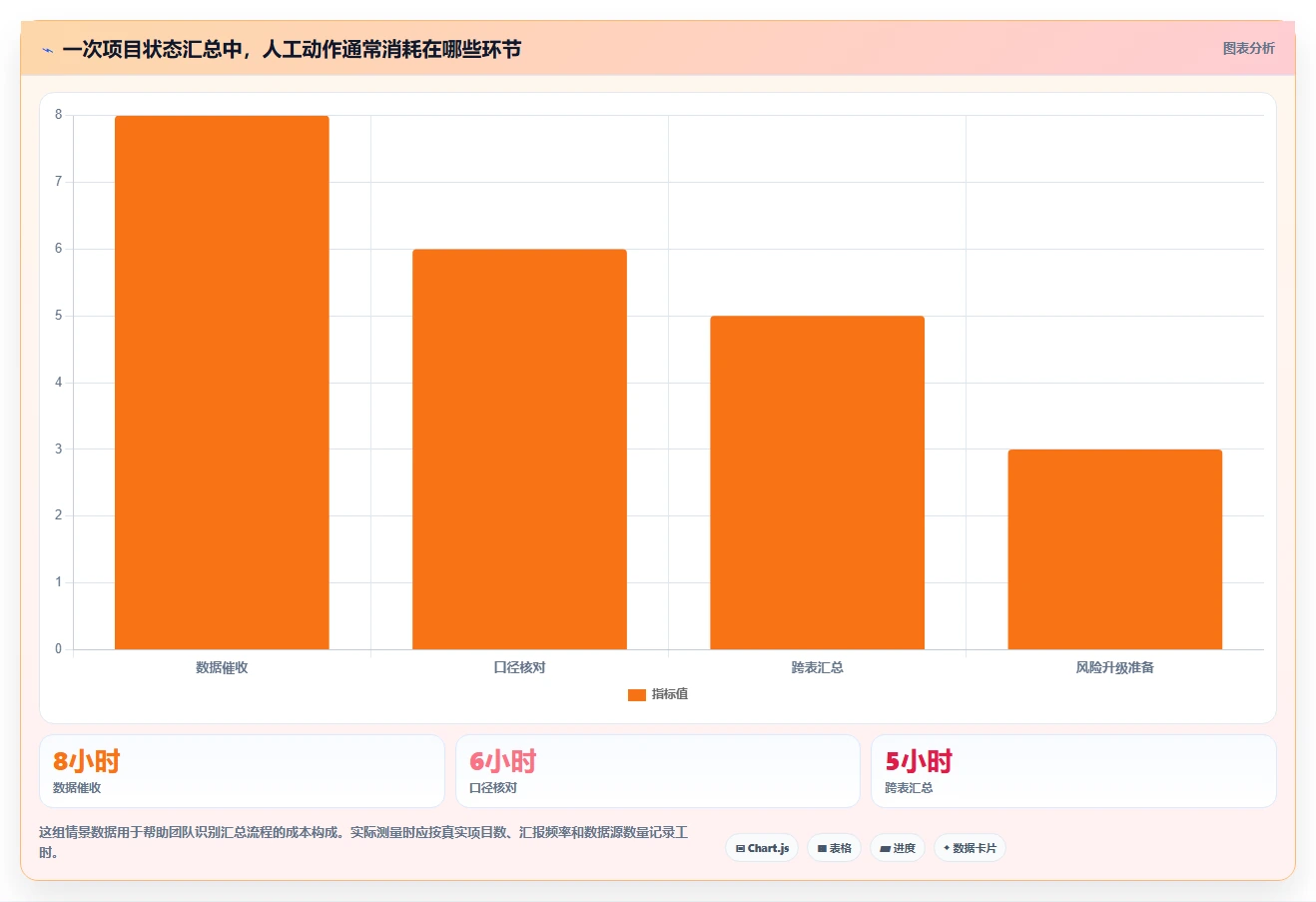Click the 图表分析 label in header
Screen dimensions: 1316x902
pos(1248,48)
